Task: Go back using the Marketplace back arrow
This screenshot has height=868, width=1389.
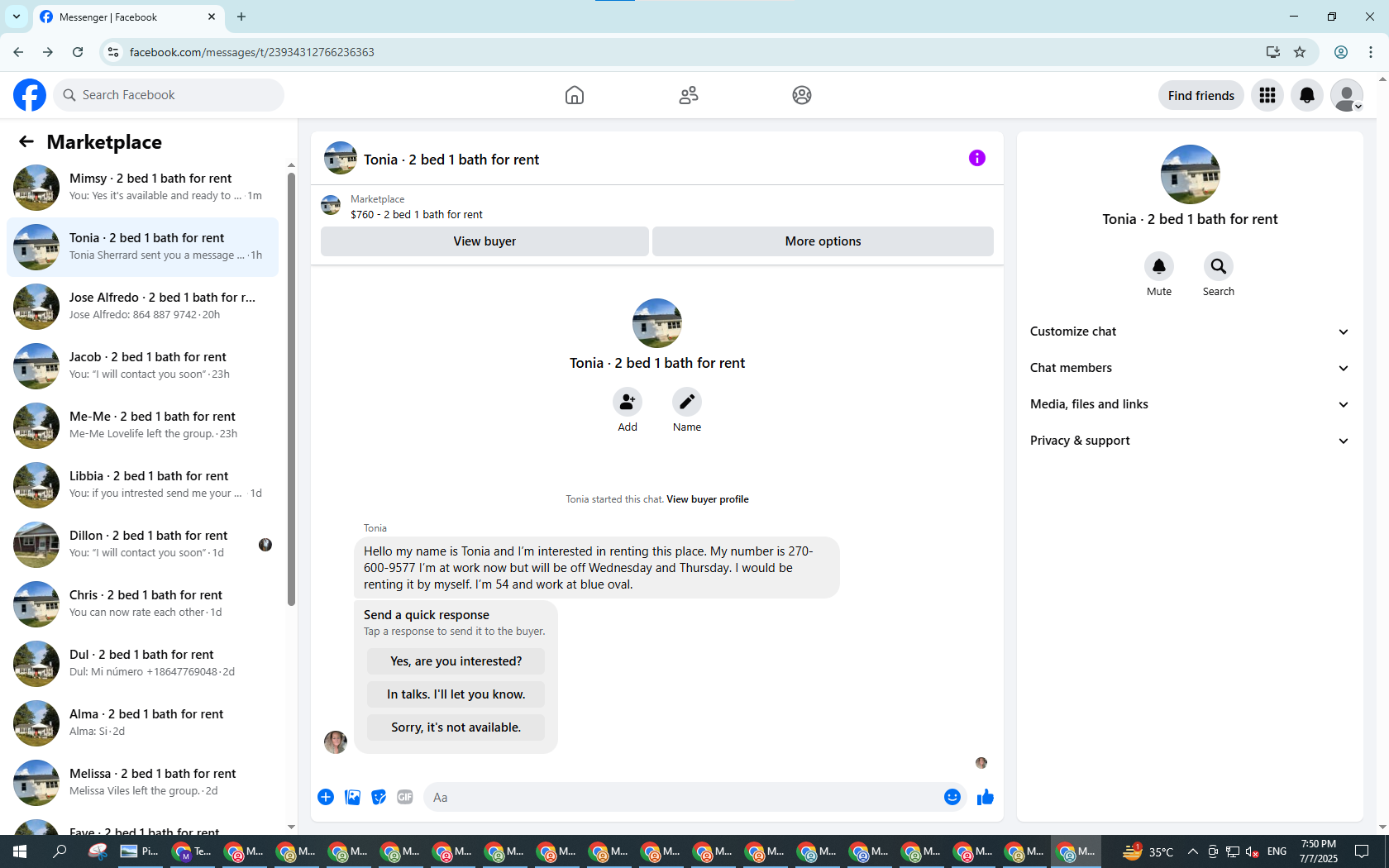Action: (26, 142)
